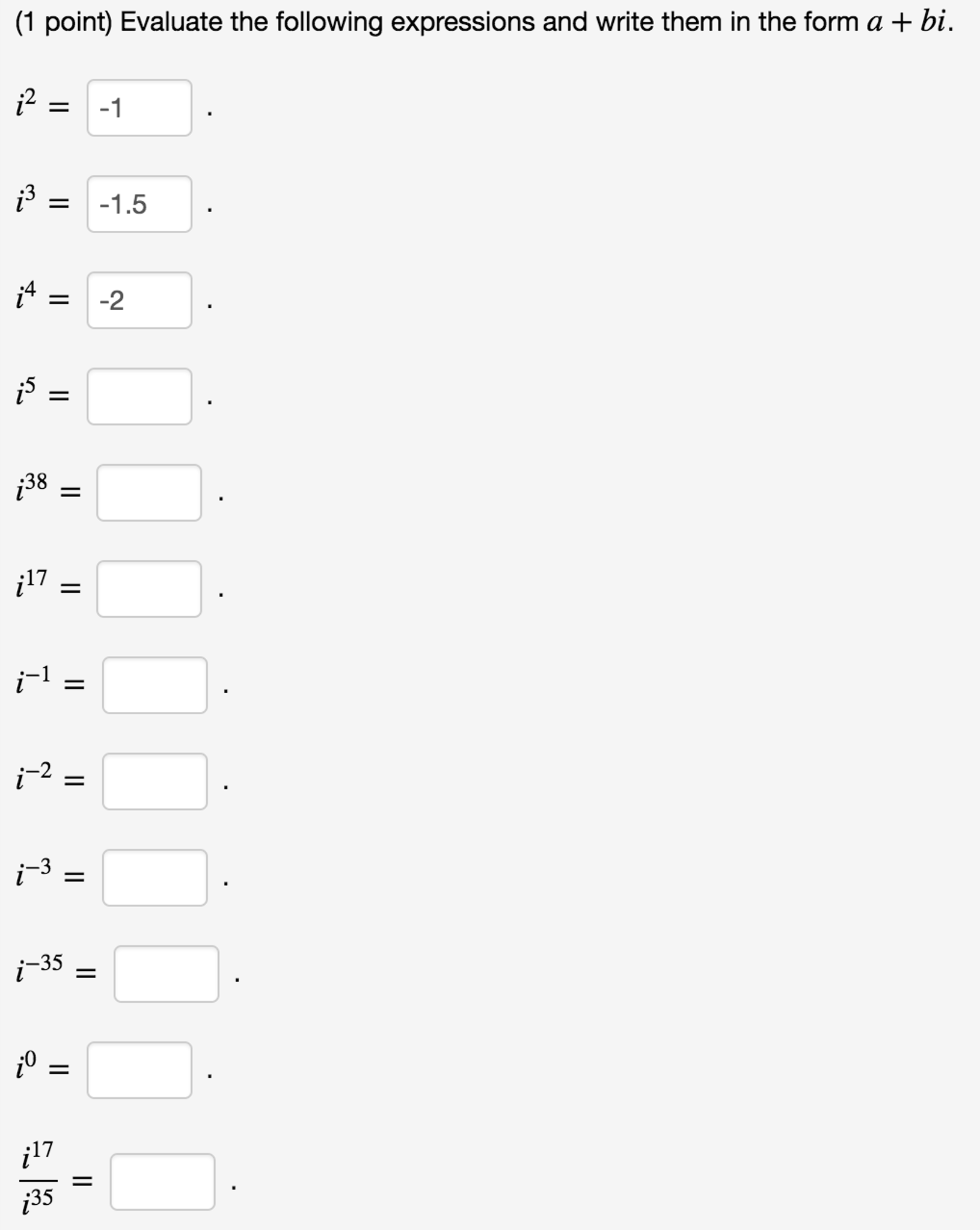The width and height of the screenshot is (980, 1230).
Task: Select the blank input field for i³⁸
Action: (x=149, y=492)
